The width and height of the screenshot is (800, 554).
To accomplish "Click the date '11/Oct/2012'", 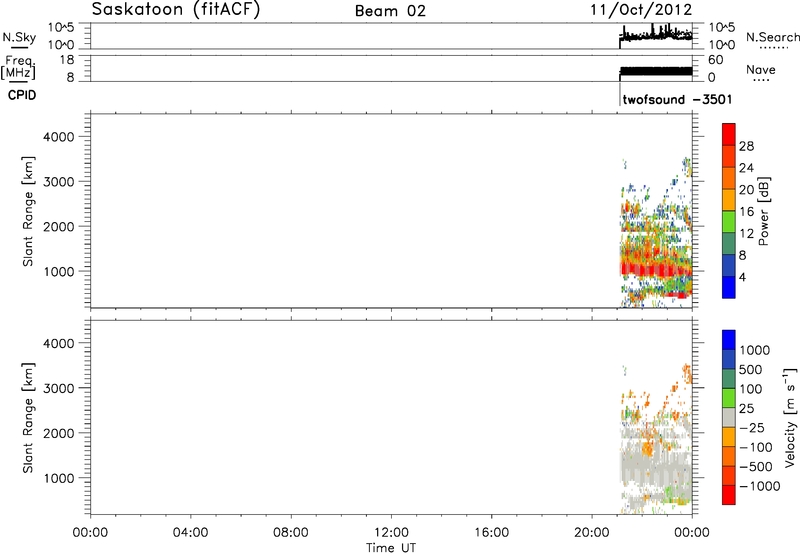I will click(641, 10).
